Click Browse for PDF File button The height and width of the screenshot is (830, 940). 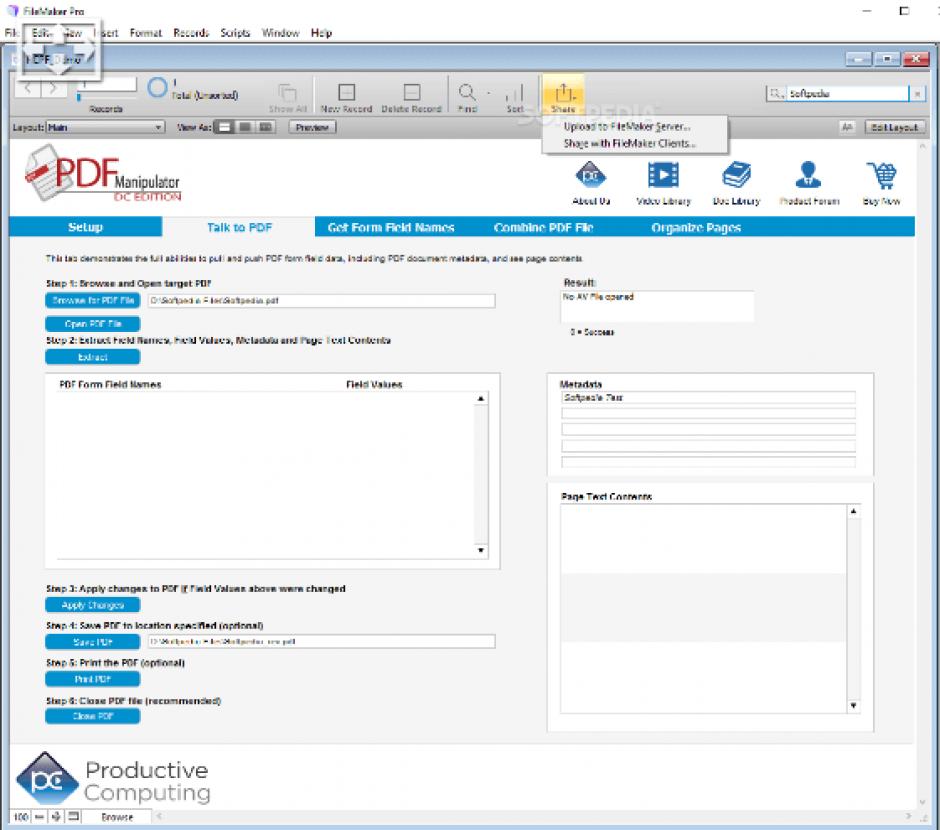pyautogui.click(x=93, y=300)
